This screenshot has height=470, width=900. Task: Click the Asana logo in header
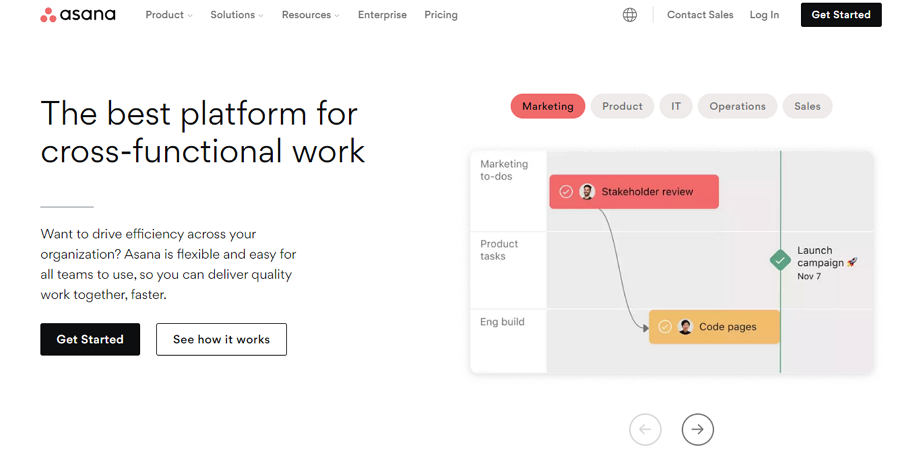click(77, 15)
